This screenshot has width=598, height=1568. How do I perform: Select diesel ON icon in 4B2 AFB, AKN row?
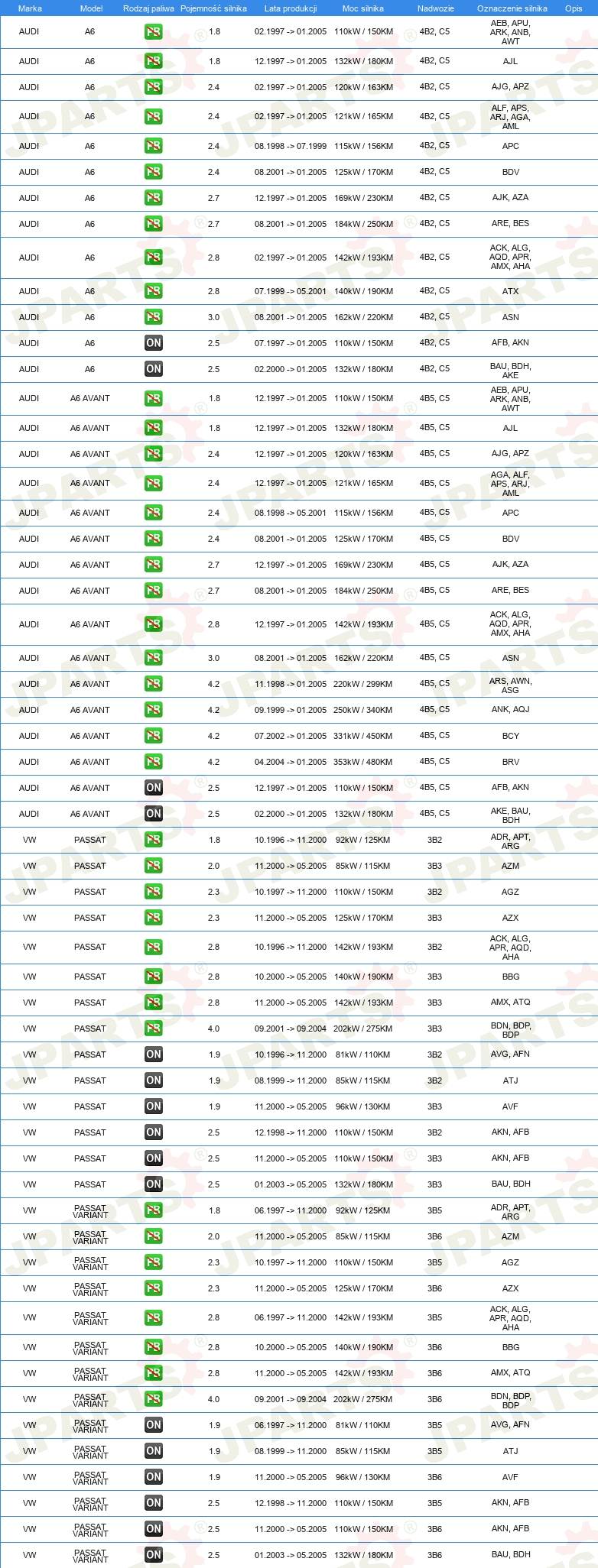[153, 343]
